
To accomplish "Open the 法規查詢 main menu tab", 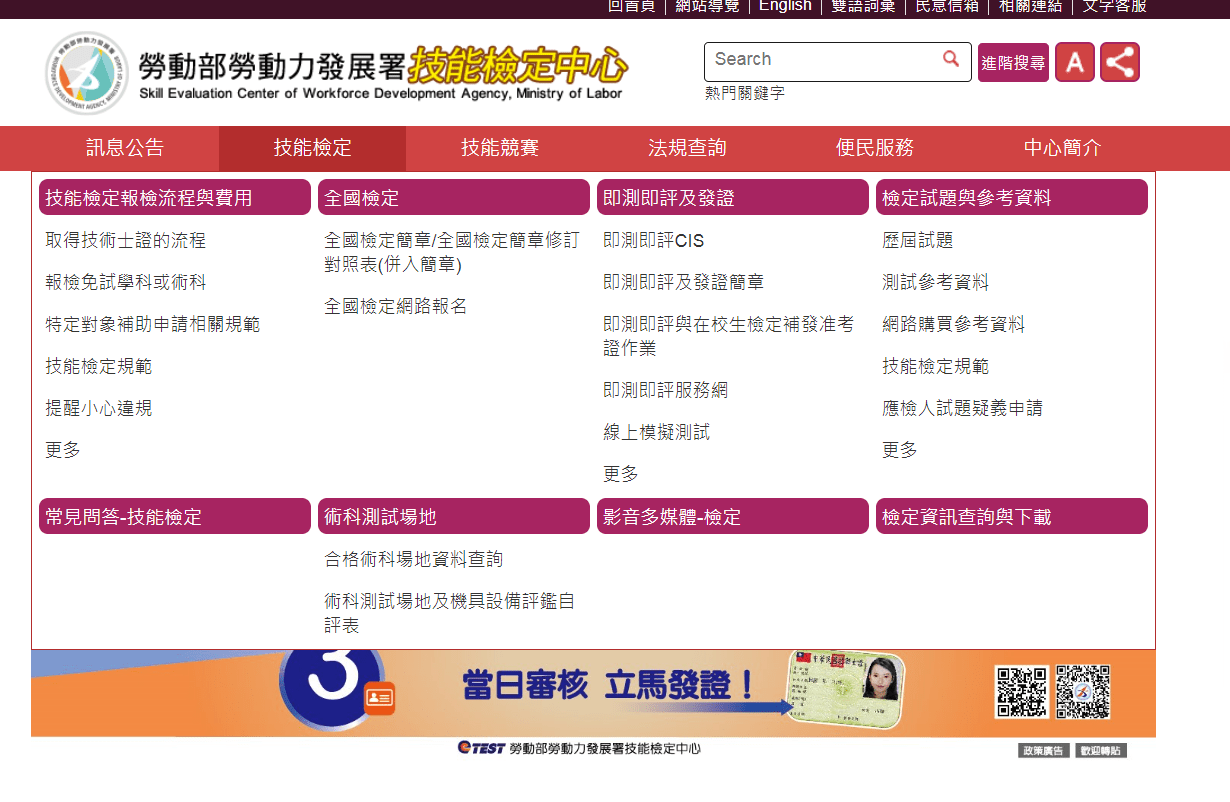I will click(687, 148).
